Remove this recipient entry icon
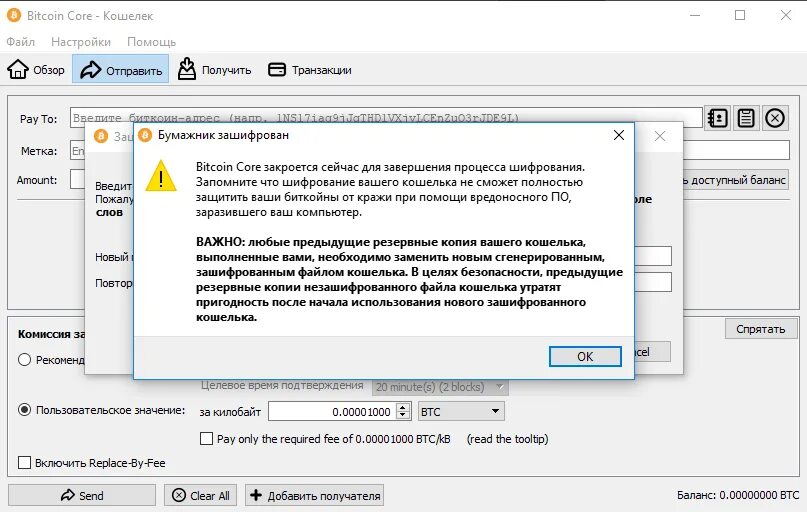 pos(775,118)
